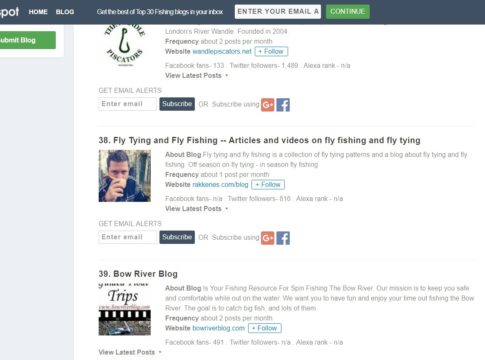Expand View Latest Posts for Fly Tying blog
The height and width of the screenshot is (360, 485).
[x=197, y=209]
